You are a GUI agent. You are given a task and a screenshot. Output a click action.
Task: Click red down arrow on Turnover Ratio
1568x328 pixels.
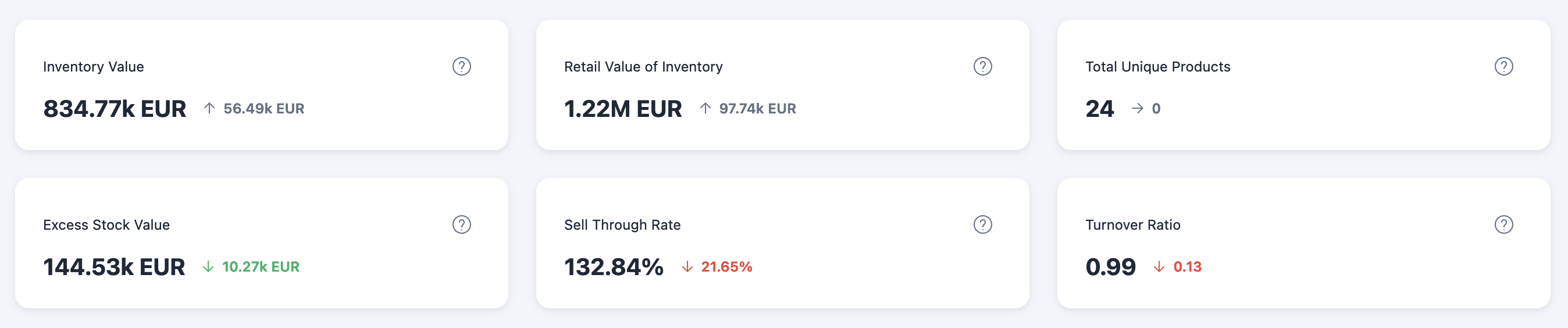(x=1159, y=266)
